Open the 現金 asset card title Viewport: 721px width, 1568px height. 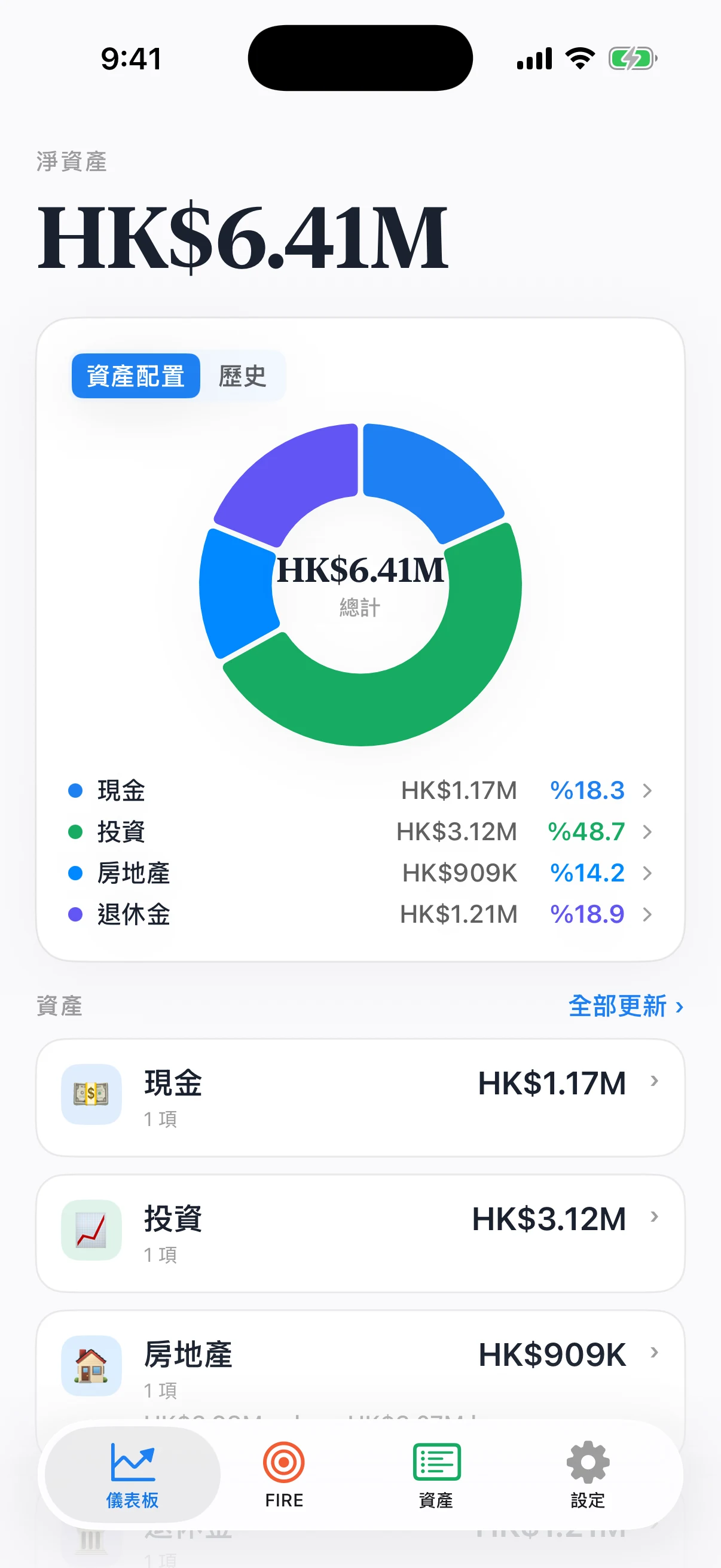(x=173, y=1083)
